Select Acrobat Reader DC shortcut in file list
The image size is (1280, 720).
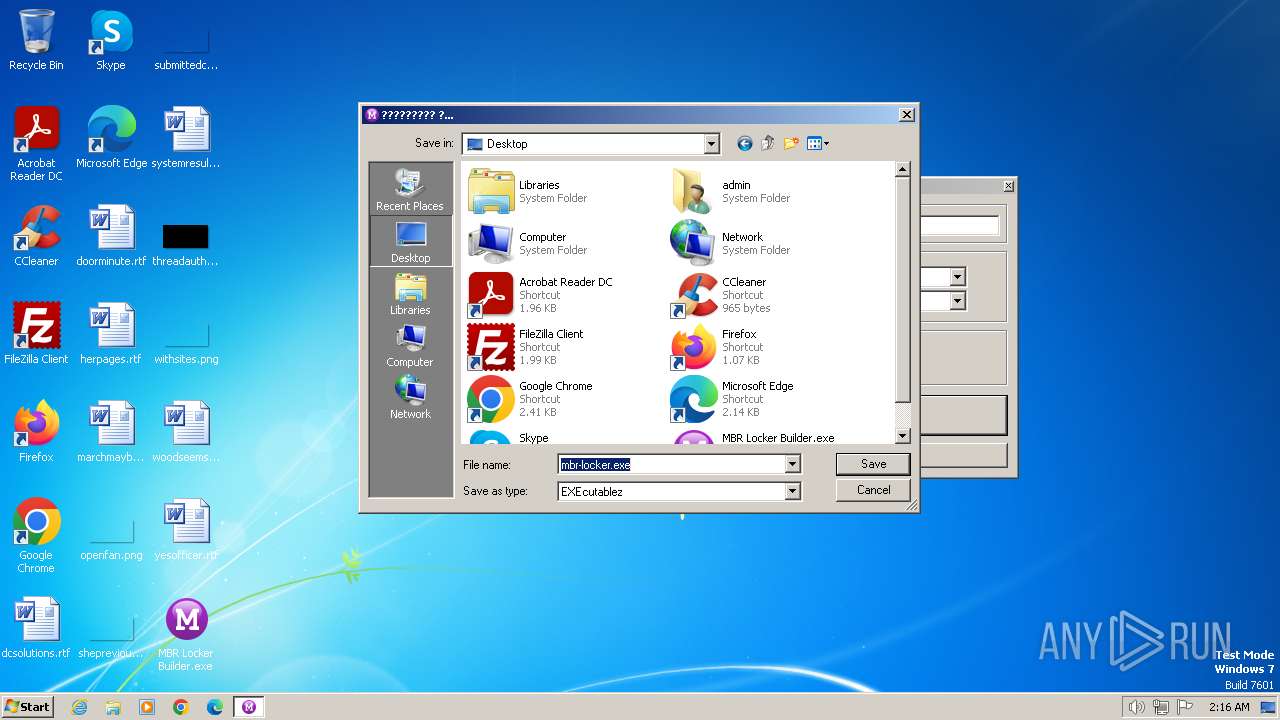[541, 295]
